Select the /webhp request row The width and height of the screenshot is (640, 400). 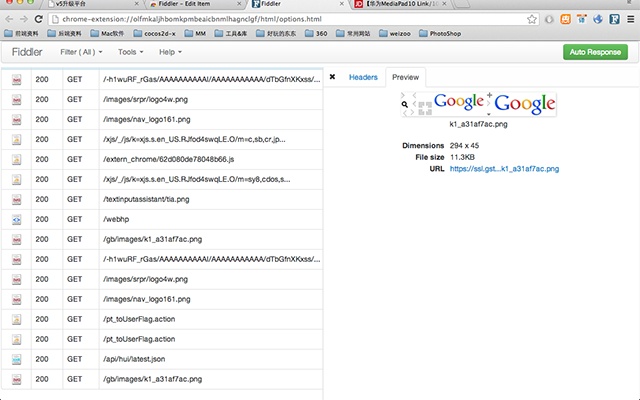pyautogui.click(x=162, y=220)
